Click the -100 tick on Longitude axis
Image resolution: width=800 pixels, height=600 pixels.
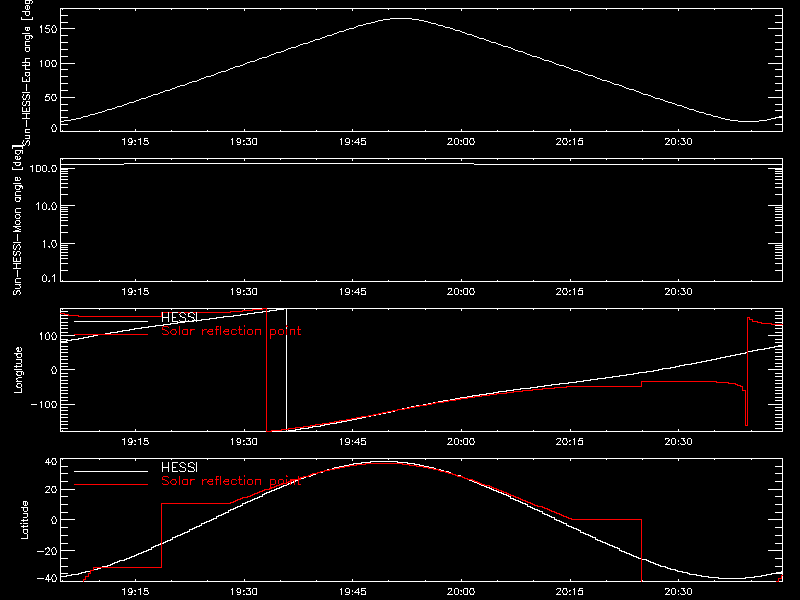point(44,404)
